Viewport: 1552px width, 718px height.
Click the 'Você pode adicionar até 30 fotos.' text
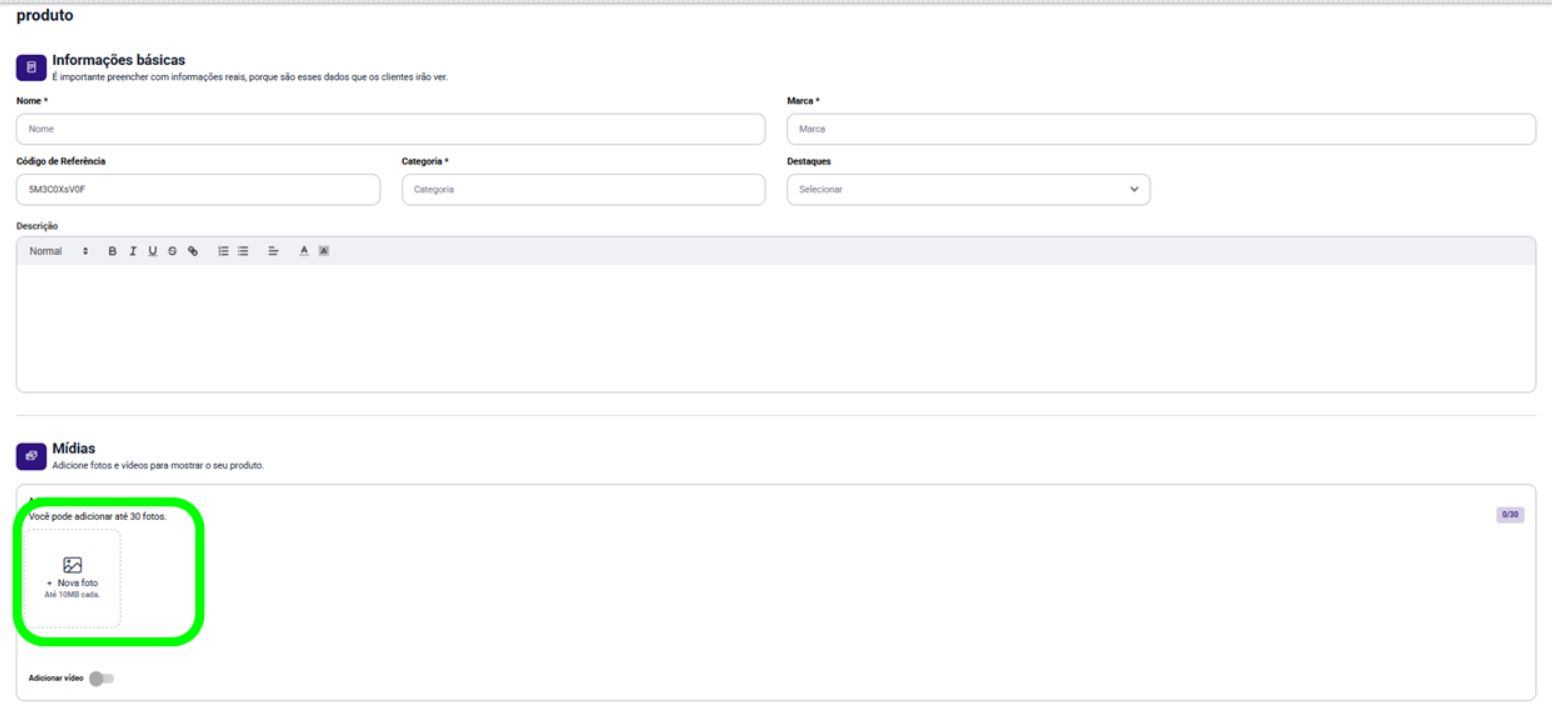(98, 516)
